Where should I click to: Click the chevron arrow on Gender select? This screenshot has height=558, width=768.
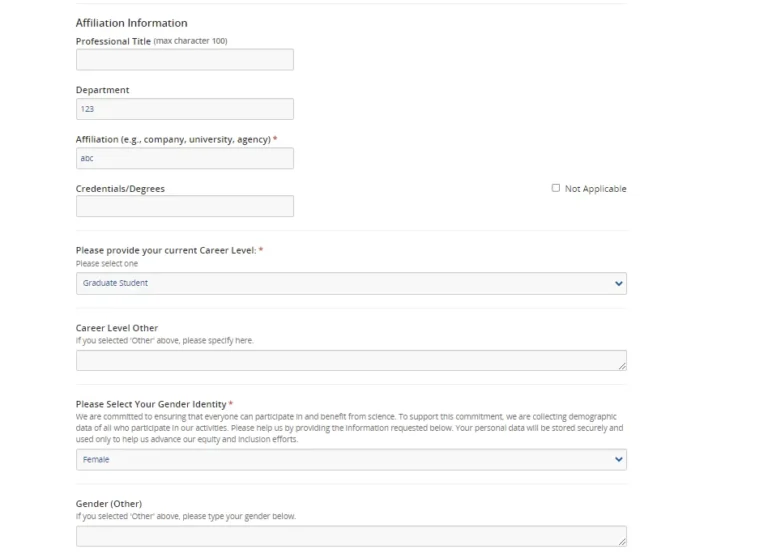point(618,460)
